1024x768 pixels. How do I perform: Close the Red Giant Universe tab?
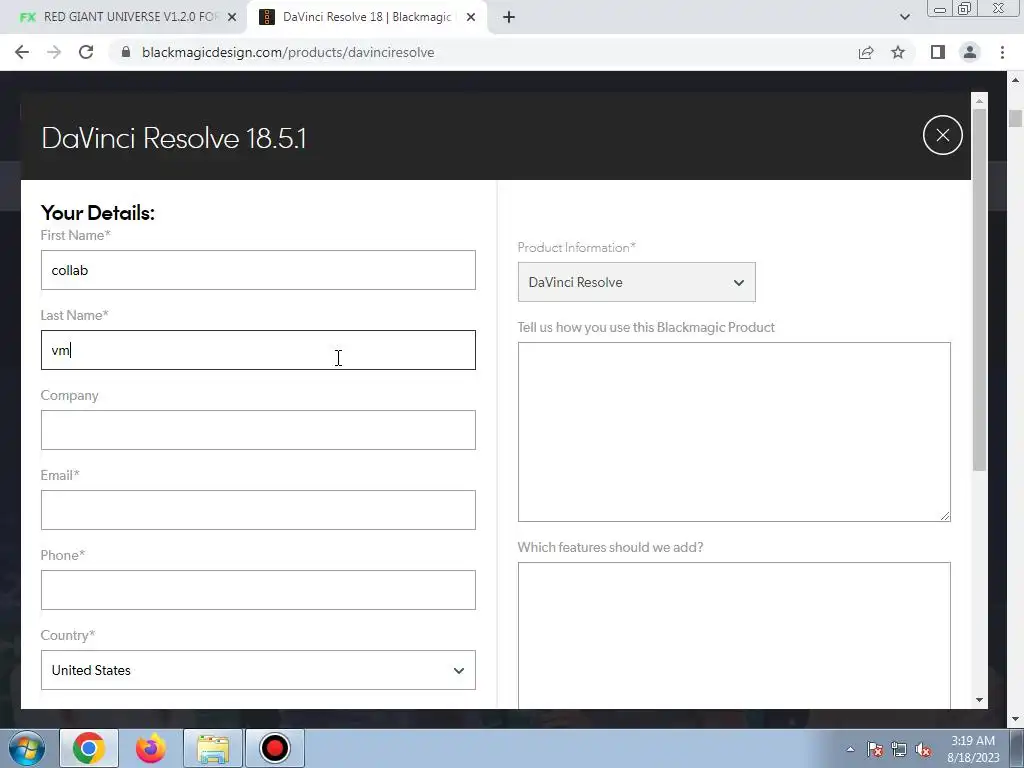click(232, 17)
